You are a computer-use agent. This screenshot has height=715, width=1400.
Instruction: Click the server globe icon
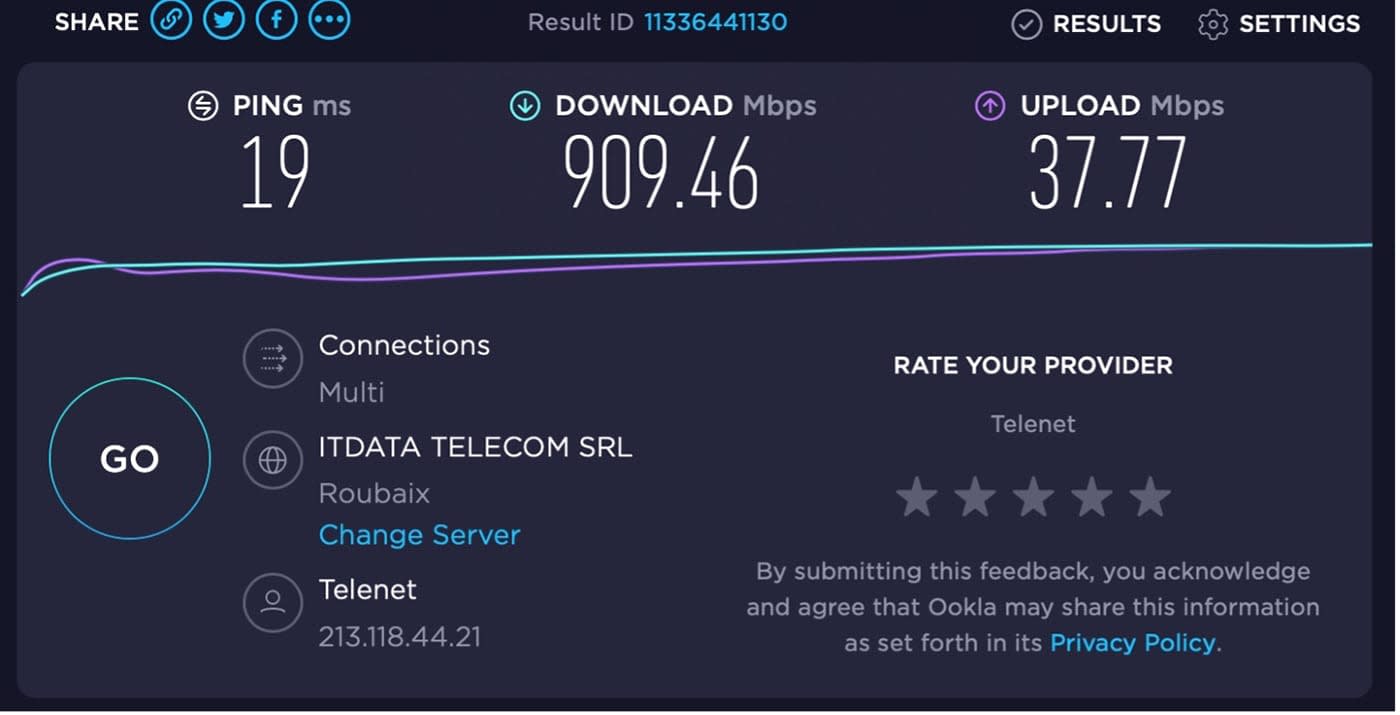tap(272, 460)
